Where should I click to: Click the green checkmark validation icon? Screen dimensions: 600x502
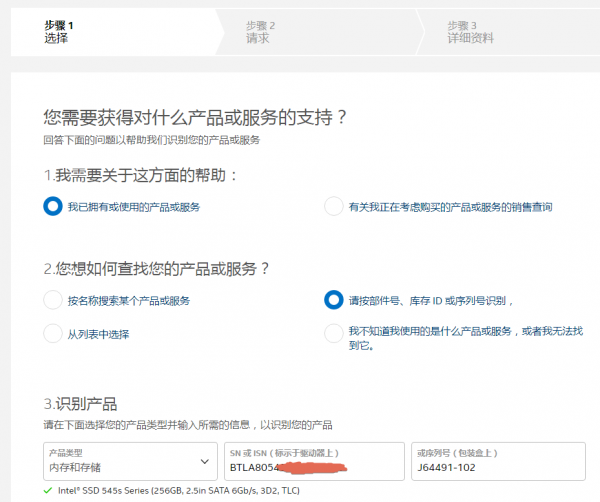click(x=47, y=491)
